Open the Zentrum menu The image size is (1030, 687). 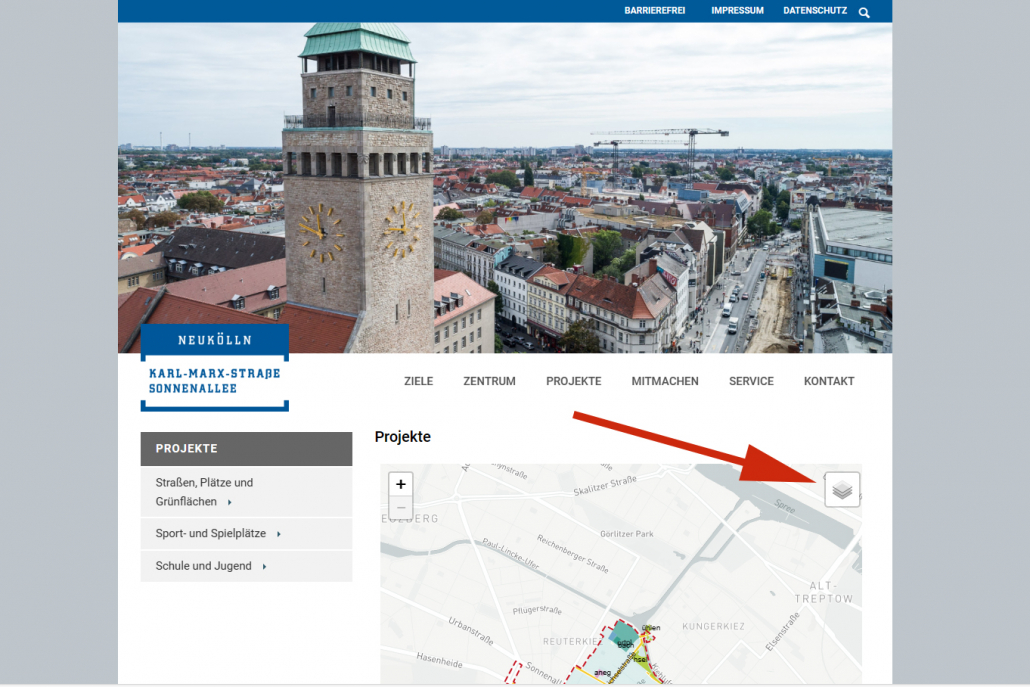click(x=489, y=381)
